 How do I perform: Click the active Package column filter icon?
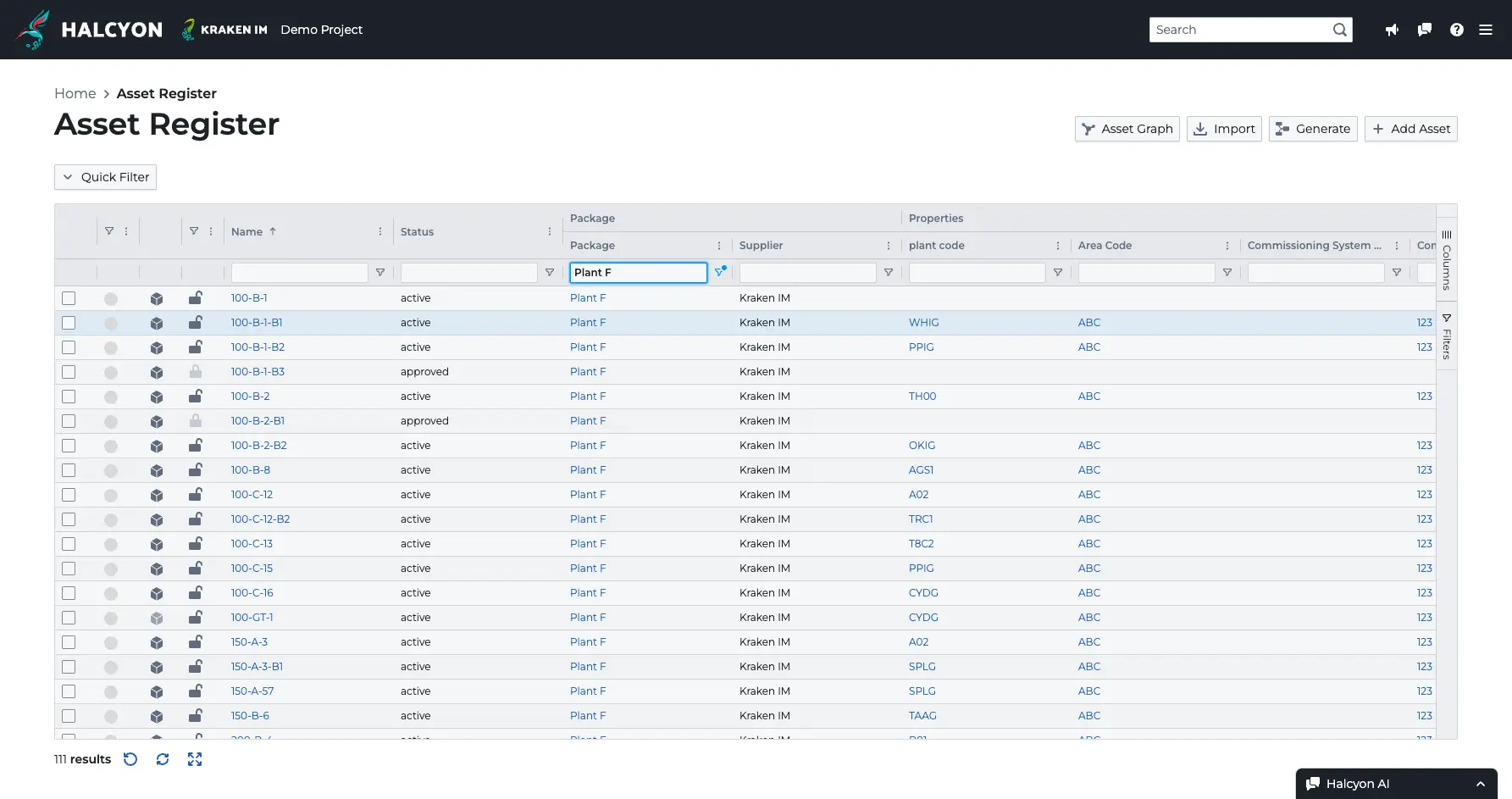click(720, 272)
